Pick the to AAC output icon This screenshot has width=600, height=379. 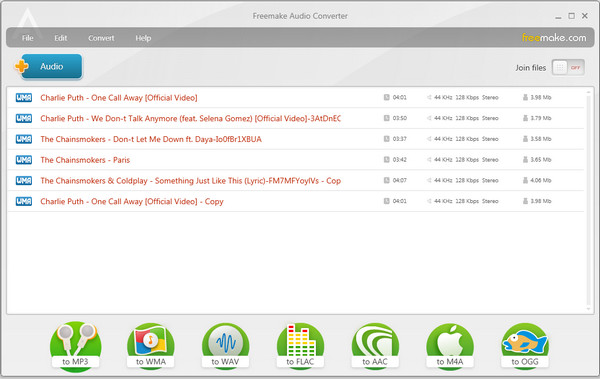click(375, 346)
